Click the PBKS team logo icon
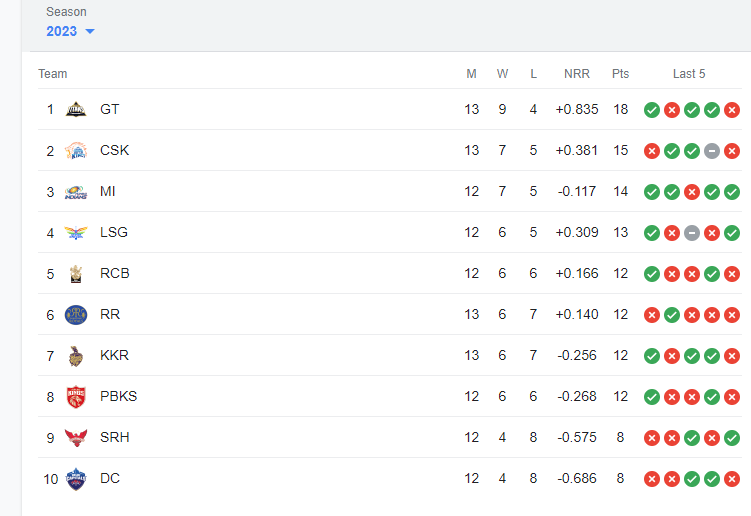Image resolution: width=751 pixels, height=516 pixels. [x=76, y=396]
